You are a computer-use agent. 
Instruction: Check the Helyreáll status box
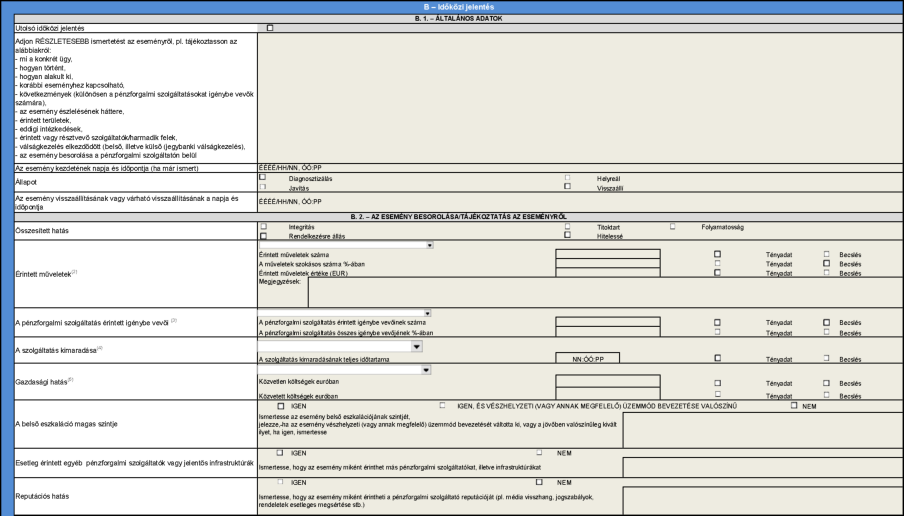point(567,178)
